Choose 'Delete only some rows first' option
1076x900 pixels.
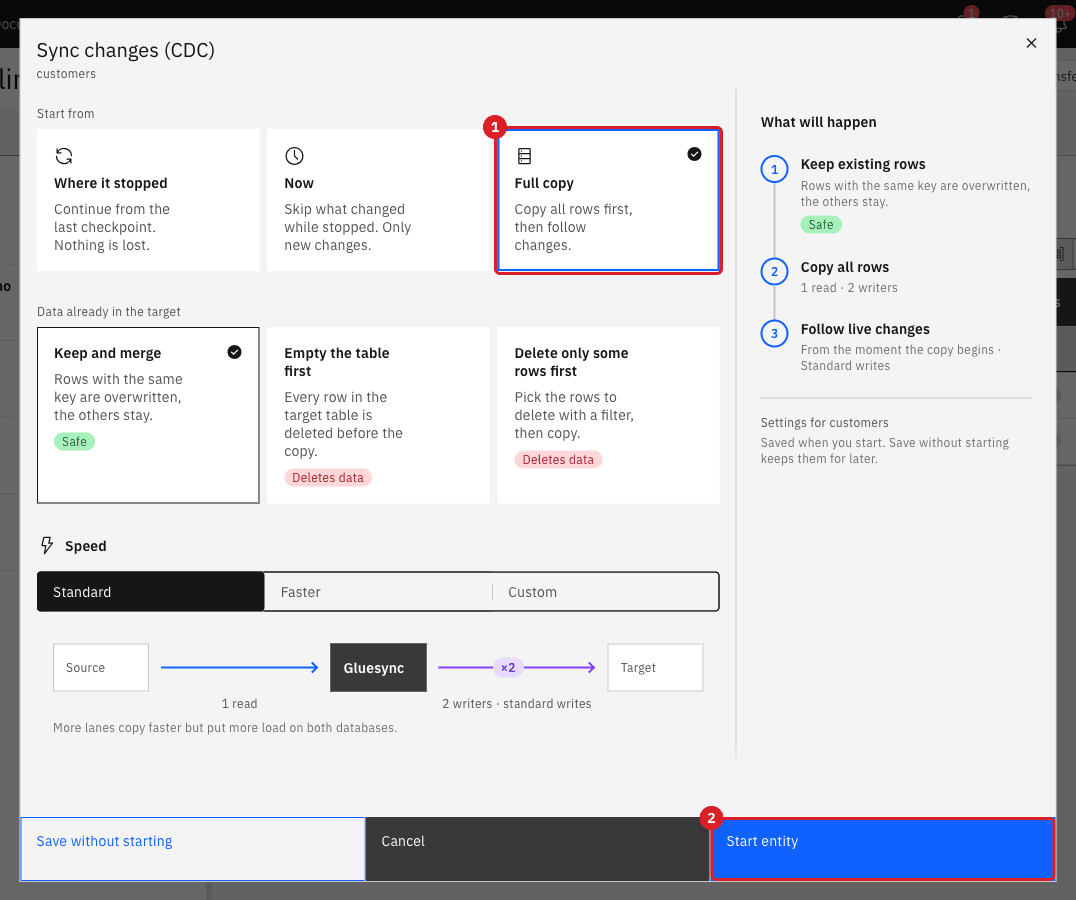[x=608, y=415]
